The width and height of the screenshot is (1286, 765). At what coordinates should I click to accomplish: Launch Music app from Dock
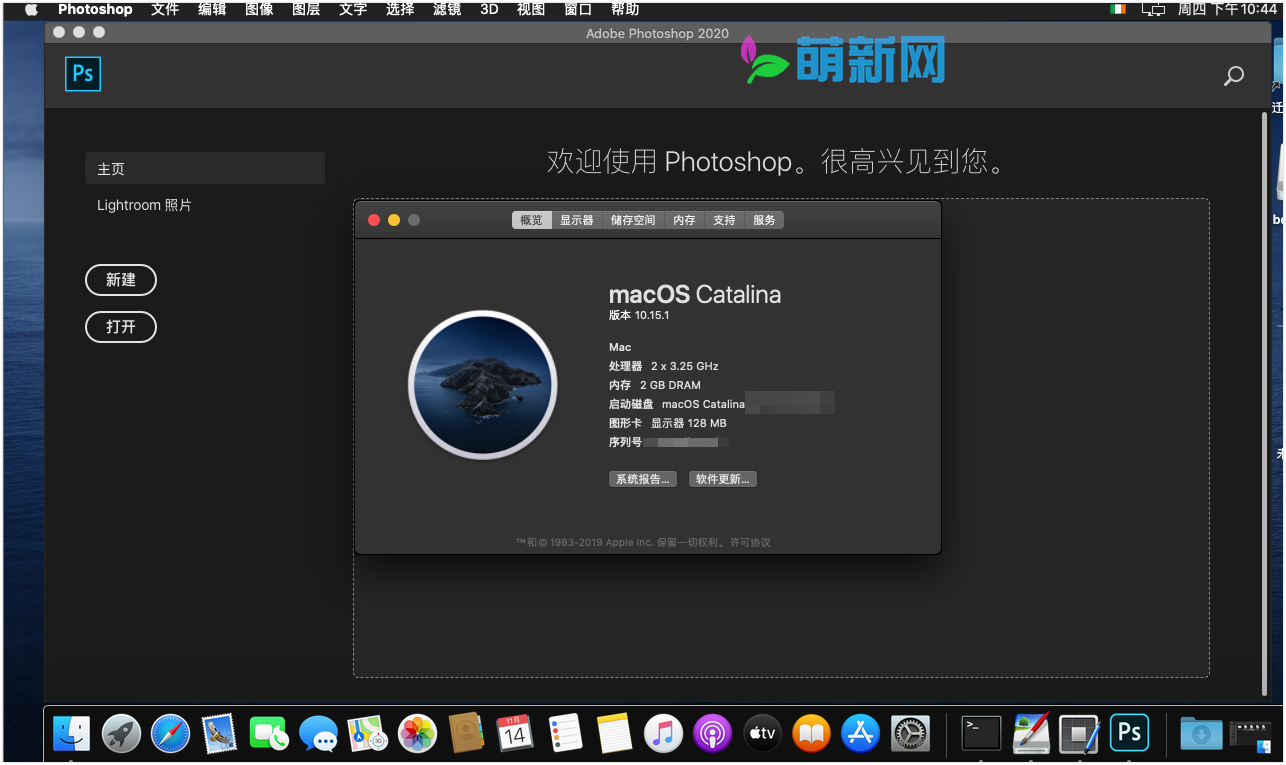click(663, 734)
